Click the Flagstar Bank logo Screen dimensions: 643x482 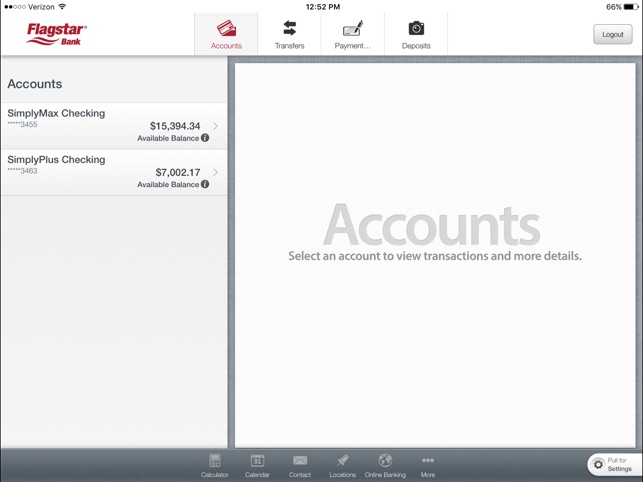57,34
